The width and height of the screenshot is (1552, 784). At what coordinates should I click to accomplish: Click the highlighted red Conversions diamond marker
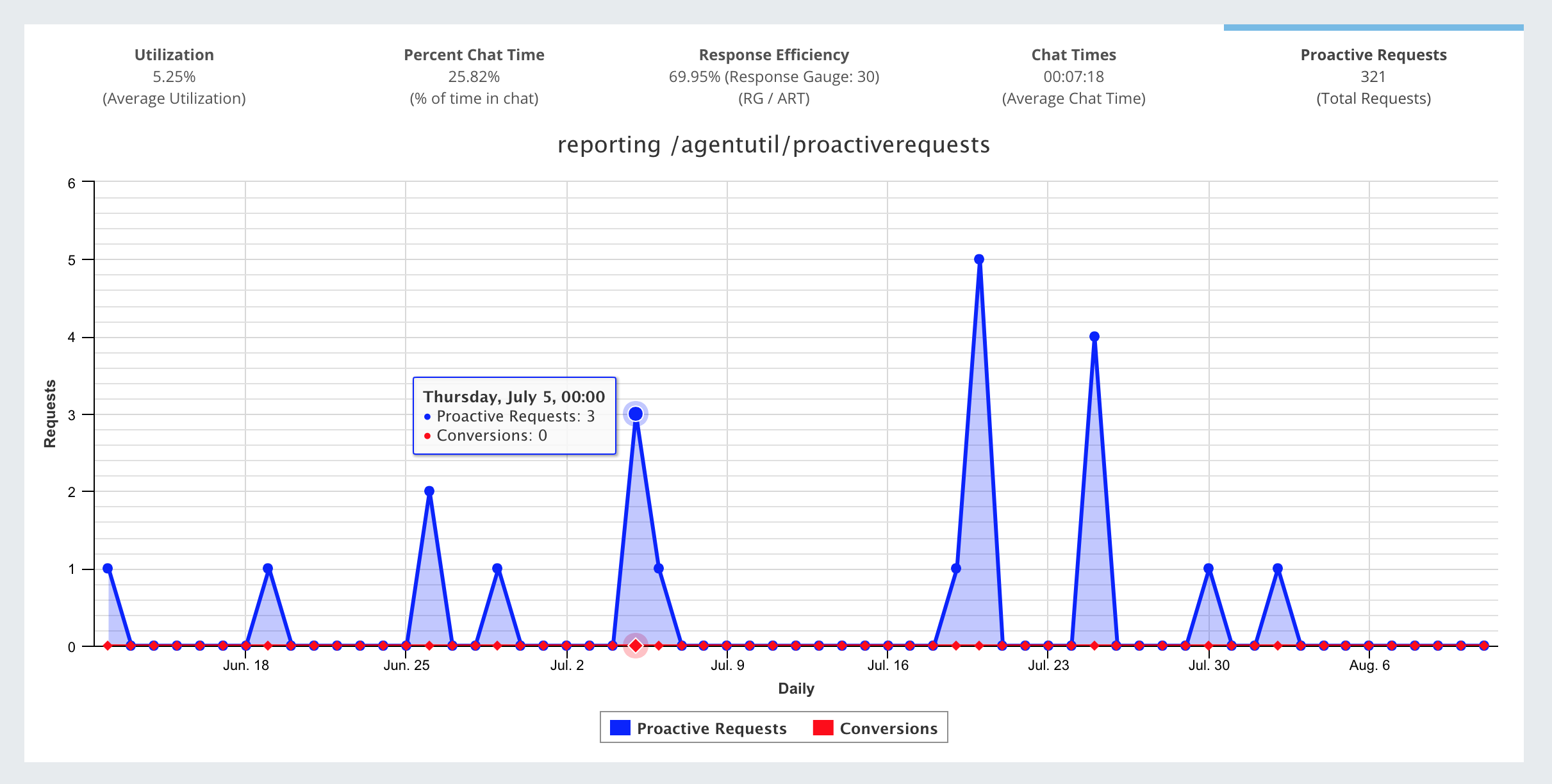click(x=636, y=646)
